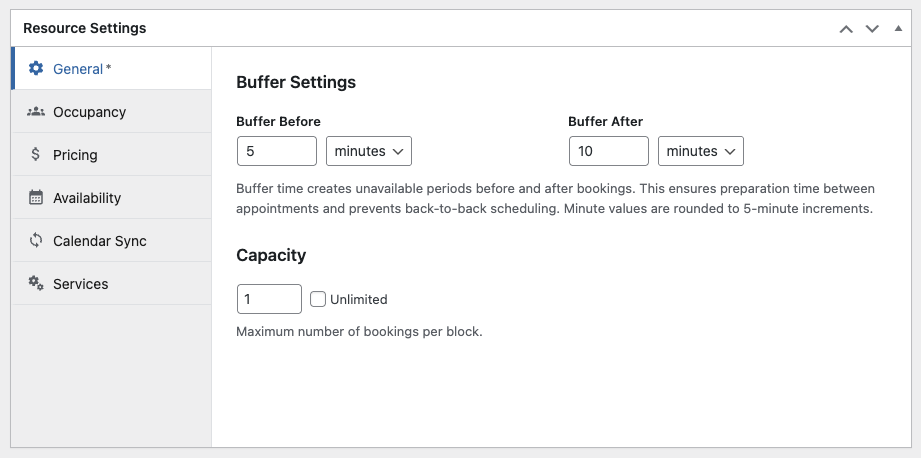Move the panel down with the down arrow
Image resolution: width=921 pixels, height=458 pixels.
point(872,29)
